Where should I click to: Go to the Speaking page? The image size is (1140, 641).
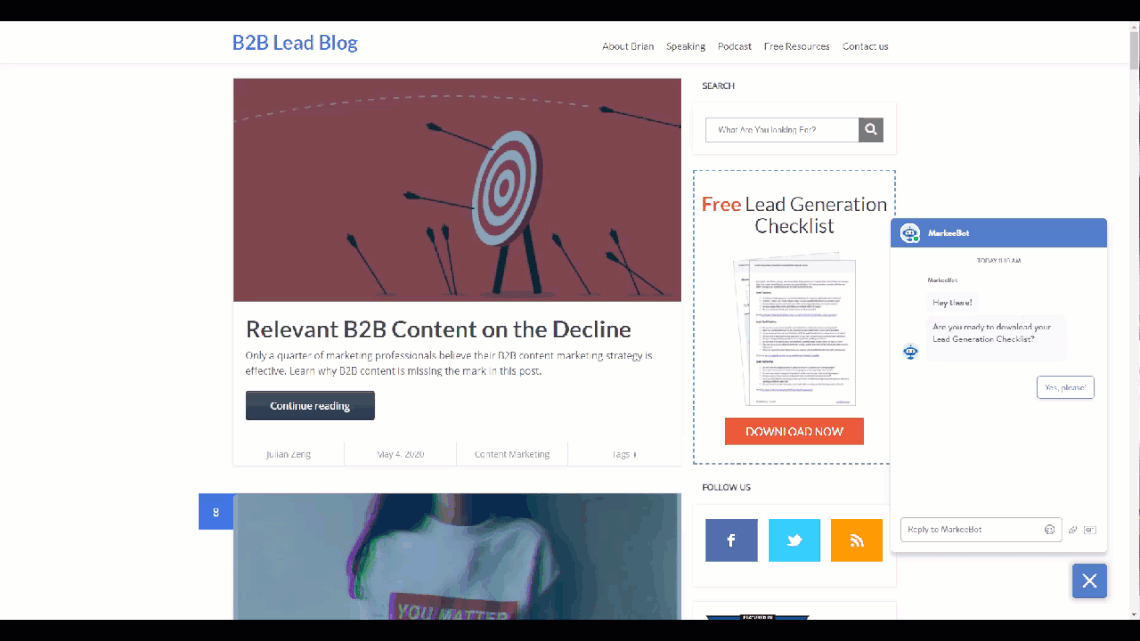pyautogui.click(x=686, y=47)
